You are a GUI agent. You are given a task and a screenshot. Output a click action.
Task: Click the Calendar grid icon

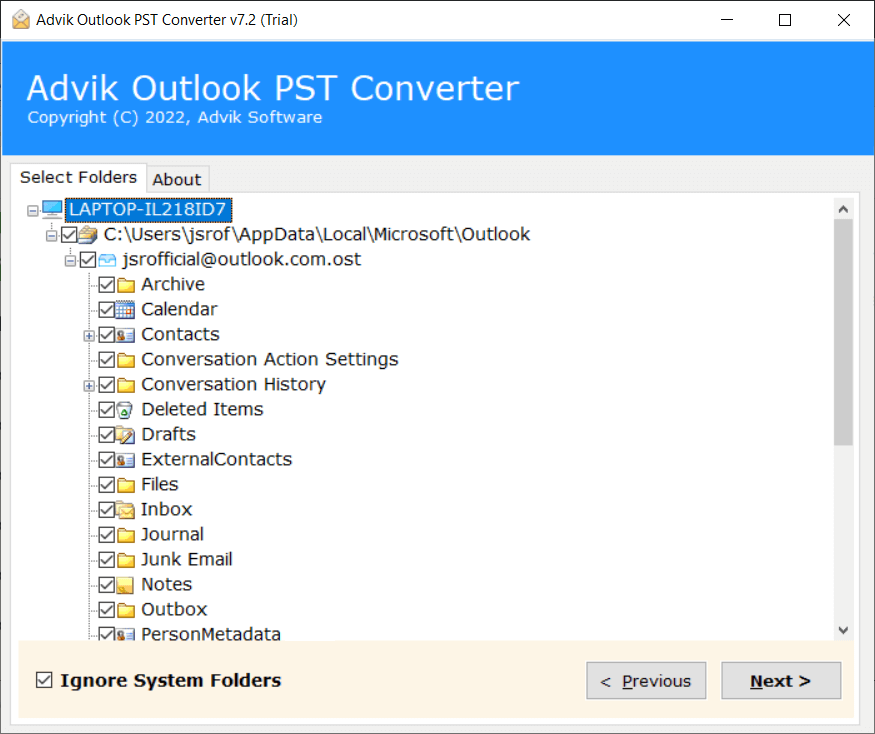pos(126,310)
